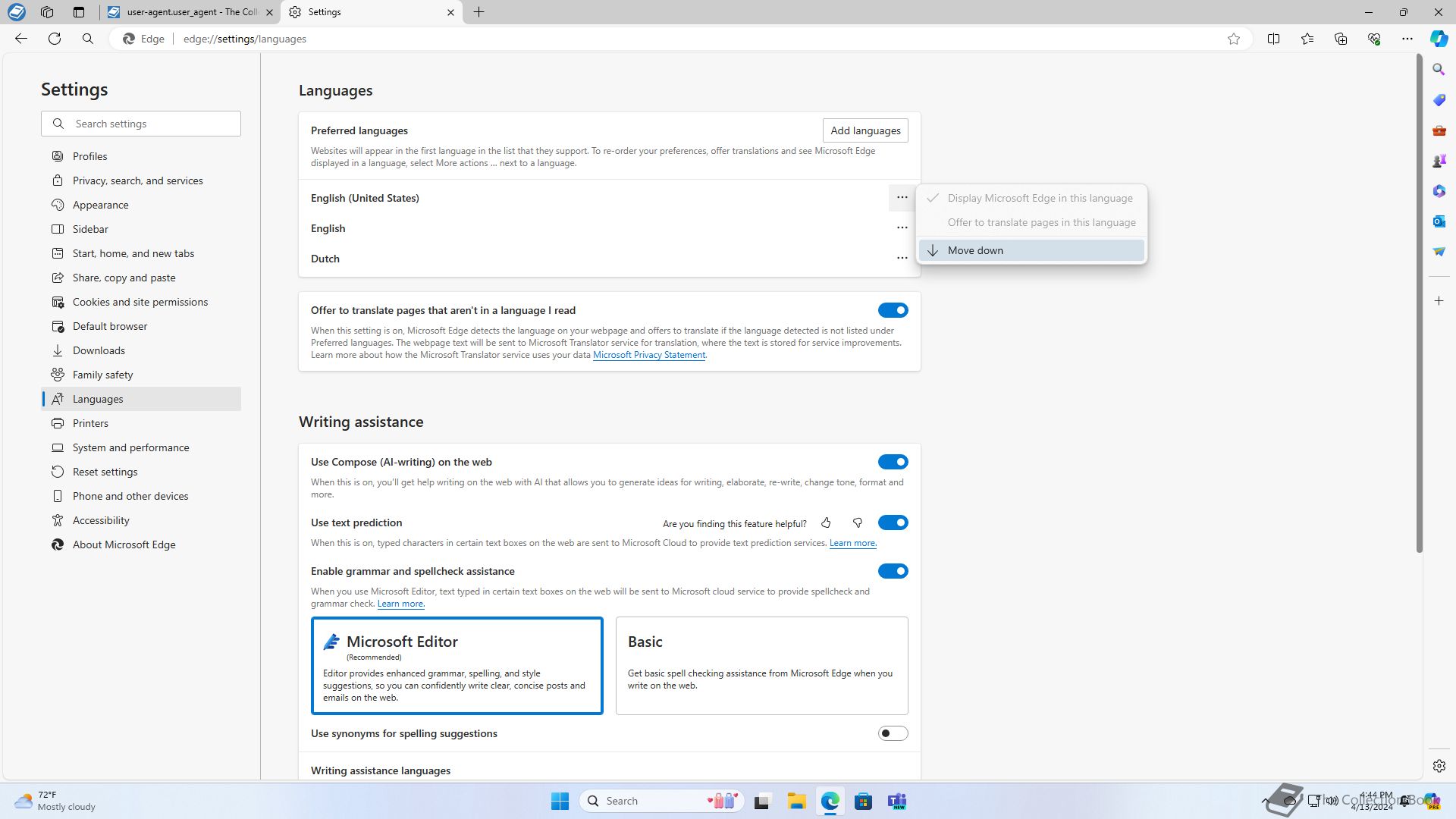Toggle Use text prediction switch
This screenshot has height=819, width=1456.
pos(893,522)
